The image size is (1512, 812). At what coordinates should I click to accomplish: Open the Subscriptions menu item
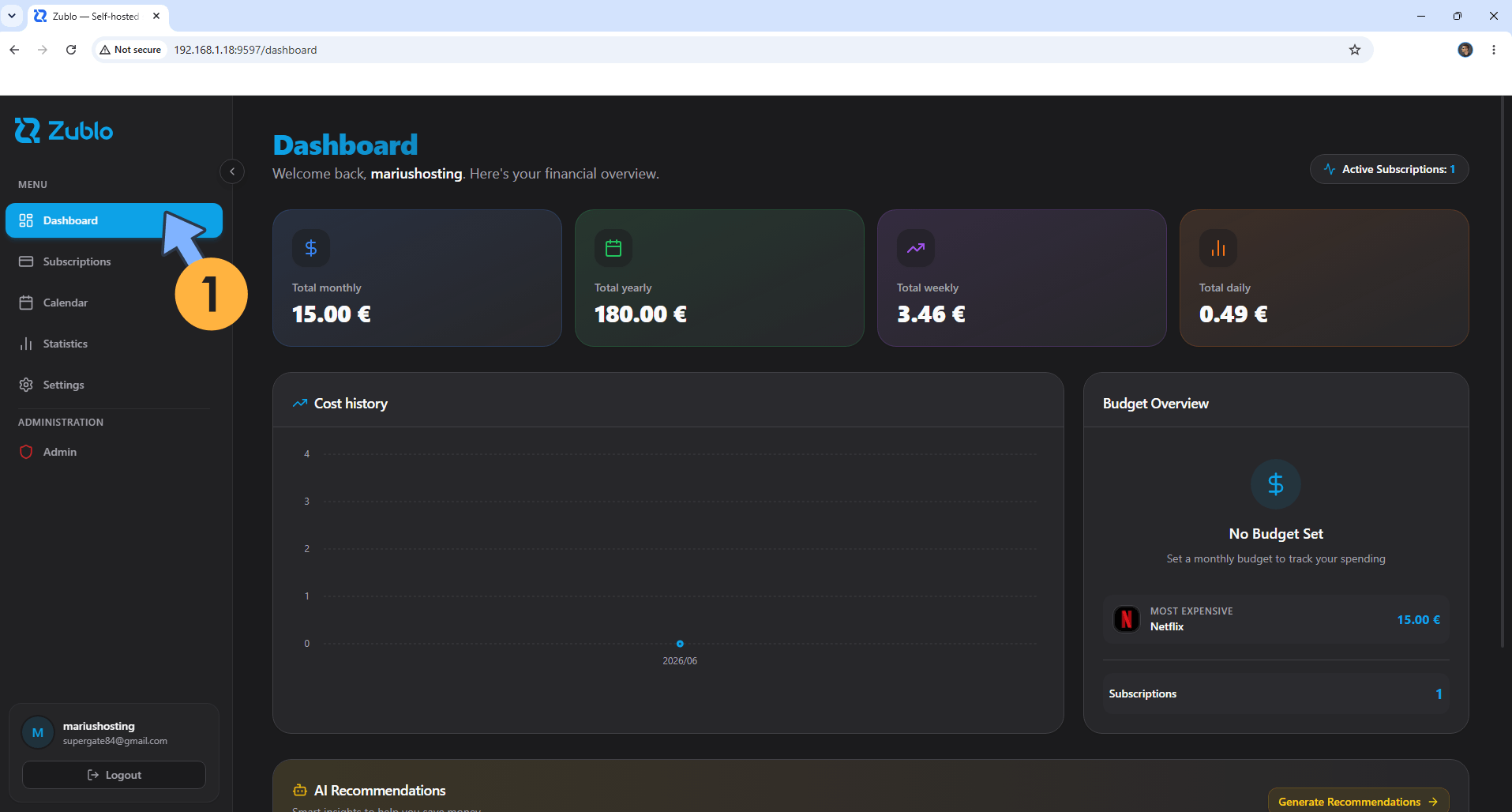point(114,261)
